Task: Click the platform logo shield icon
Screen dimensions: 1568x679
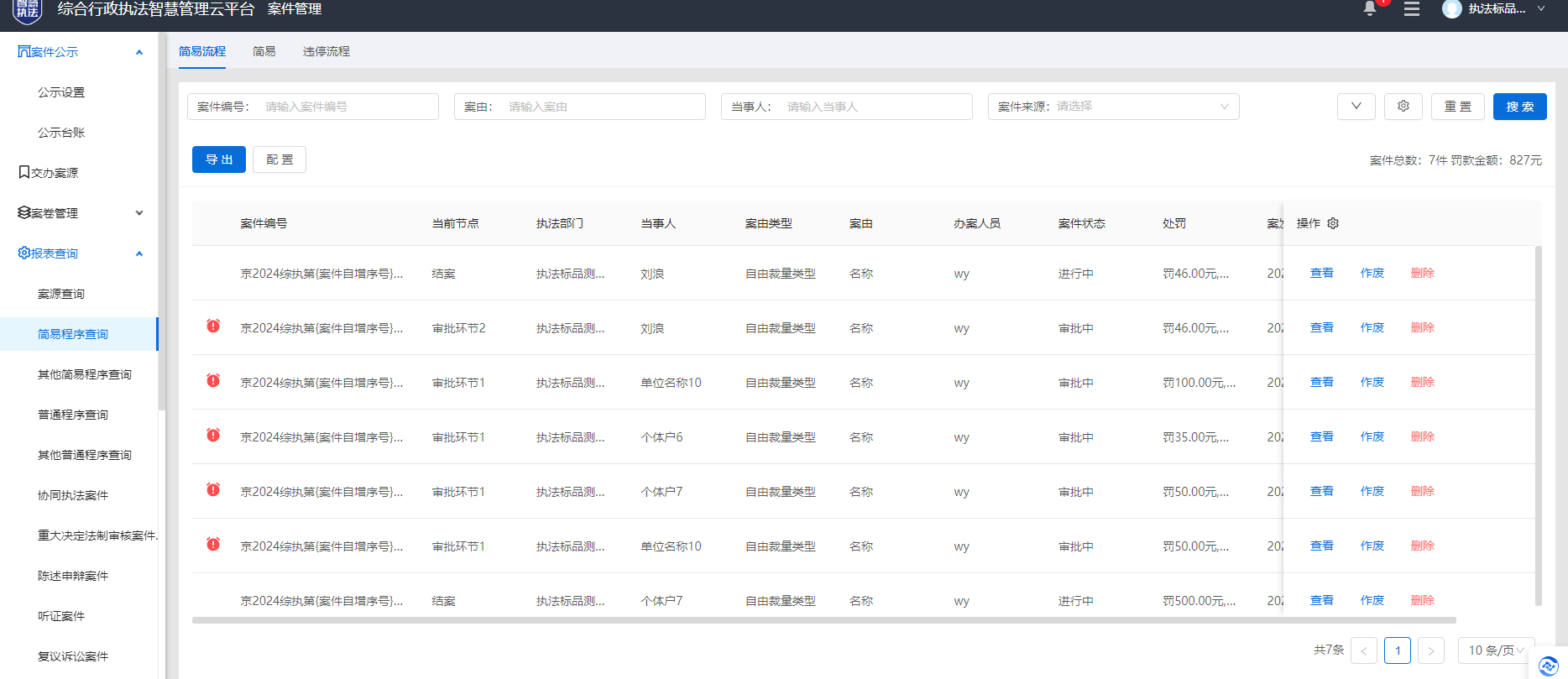Action: click(x=28, y=11)
